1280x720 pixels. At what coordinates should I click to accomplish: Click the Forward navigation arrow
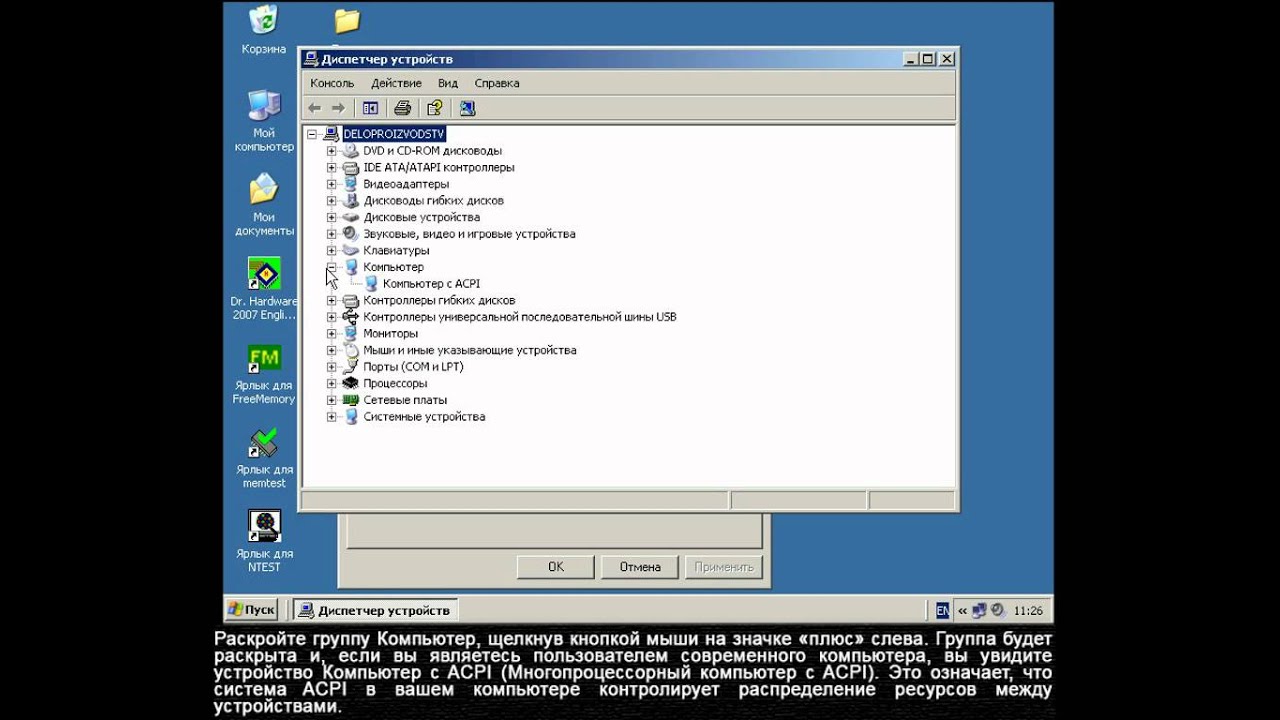pyautogui.click(x=338, y=108)
